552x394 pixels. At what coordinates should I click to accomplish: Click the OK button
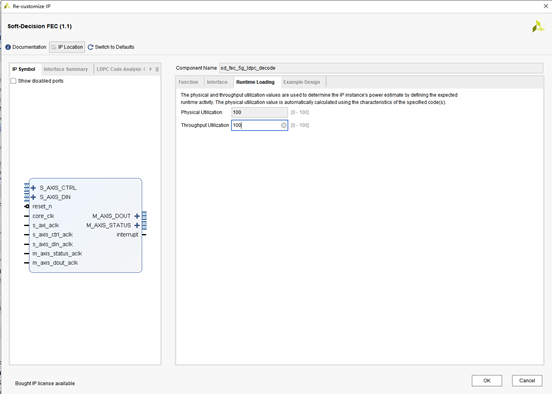[x=487, y=381]
